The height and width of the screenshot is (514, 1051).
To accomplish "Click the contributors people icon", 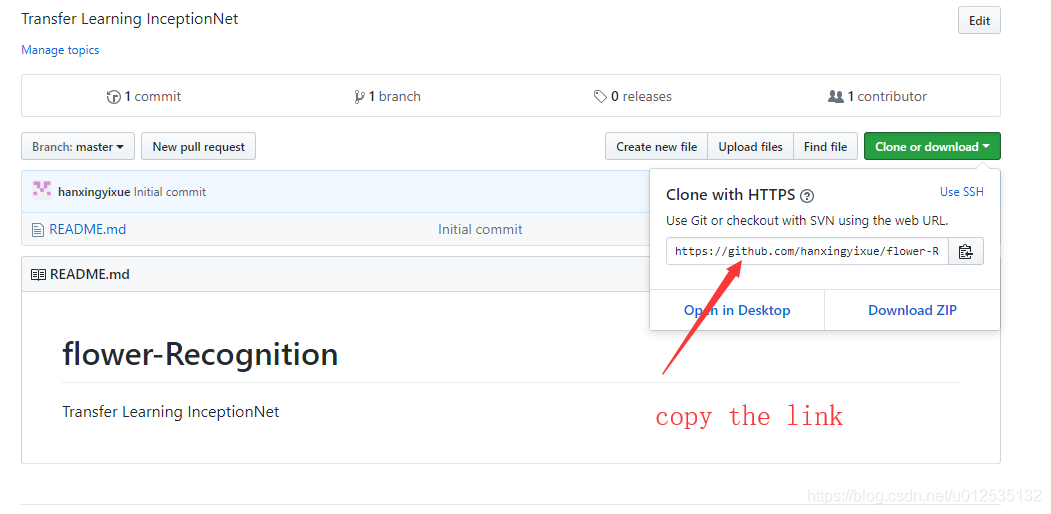I will (x=836, y=97).
